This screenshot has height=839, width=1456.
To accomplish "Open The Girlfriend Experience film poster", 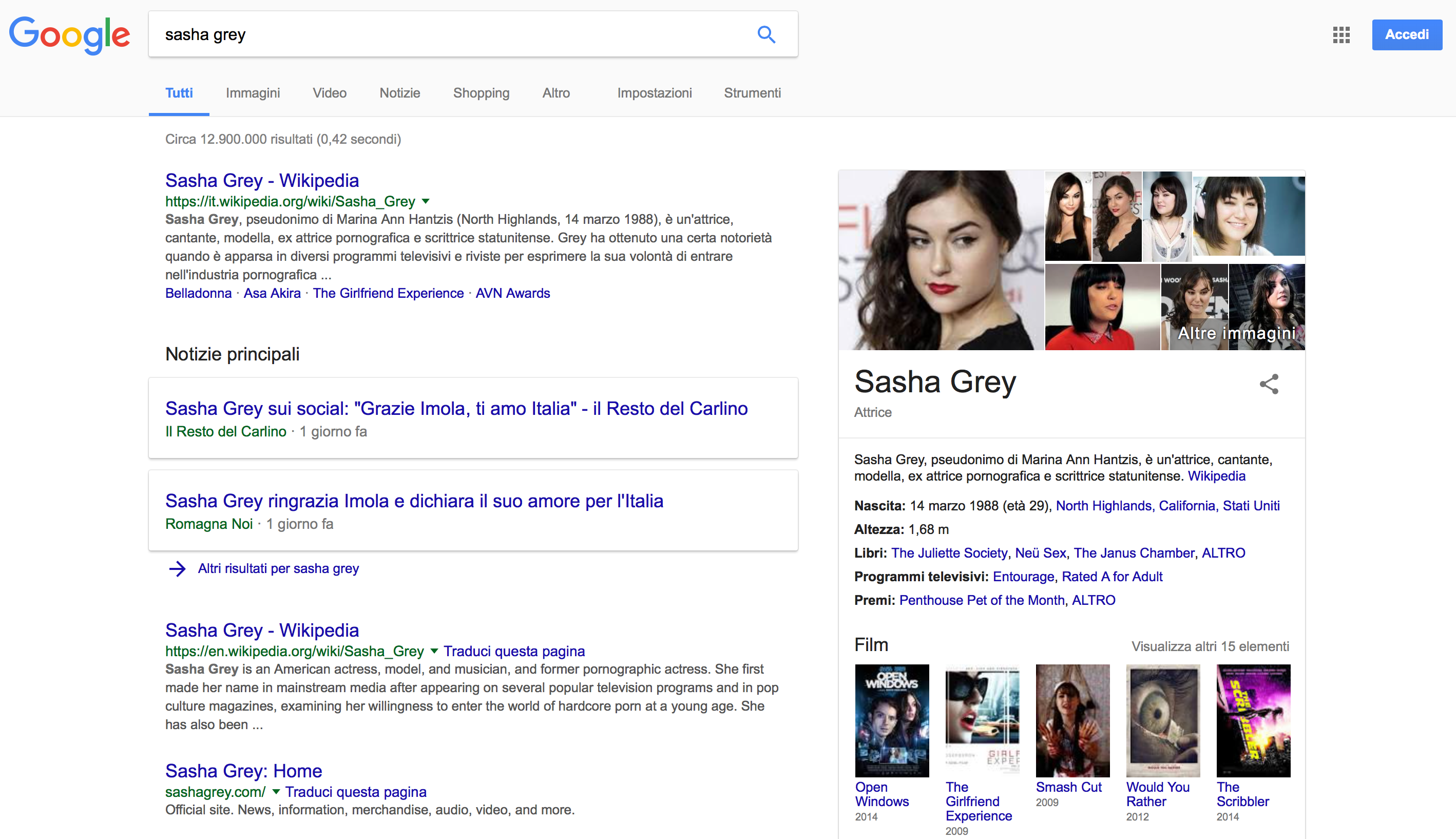I will (x=982, y=721).
